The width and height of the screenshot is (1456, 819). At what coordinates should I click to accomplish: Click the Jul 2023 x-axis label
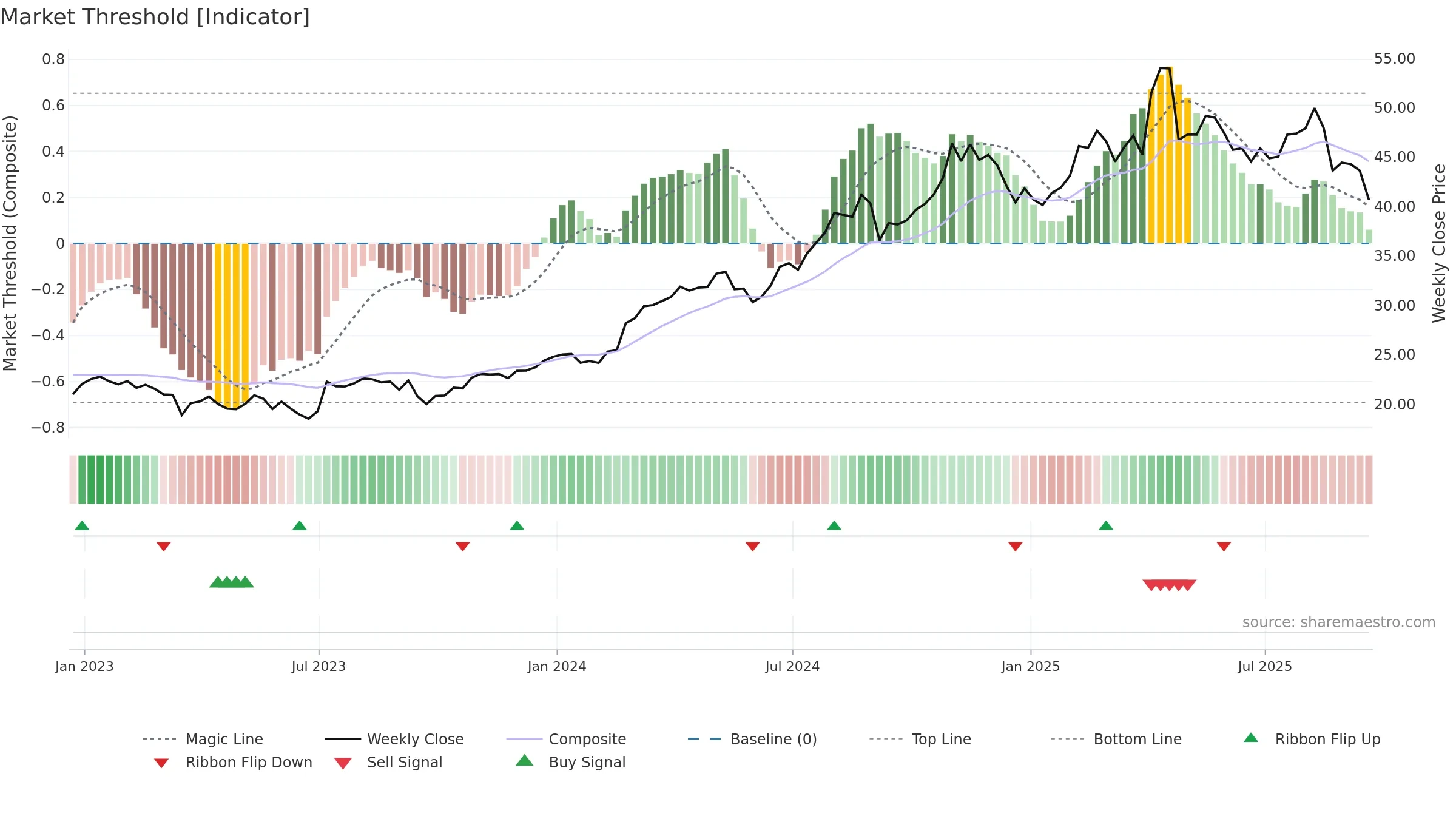coord(318,666)
